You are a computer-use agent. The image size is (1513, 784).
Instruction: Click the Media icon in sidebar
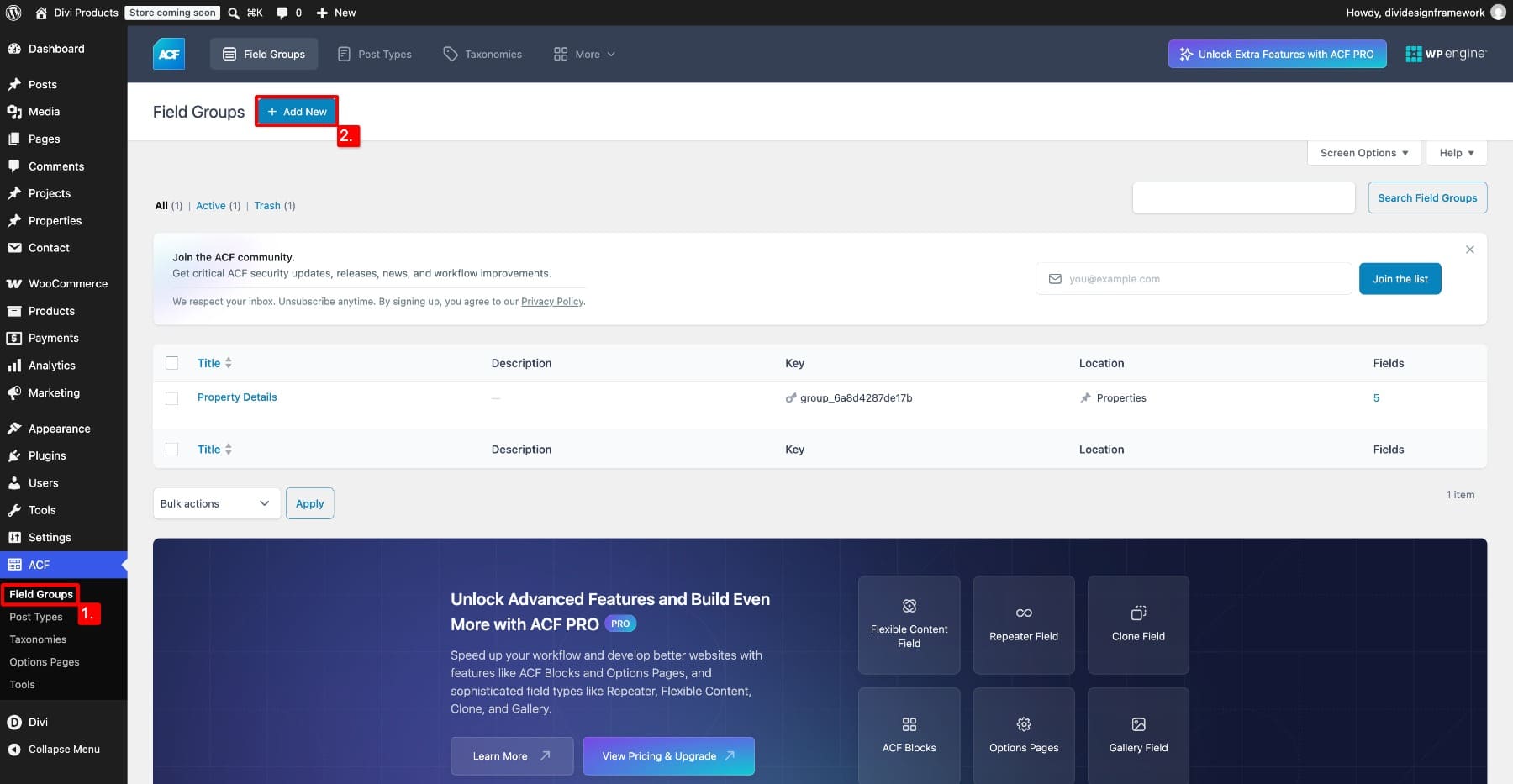tap(14, 112)
